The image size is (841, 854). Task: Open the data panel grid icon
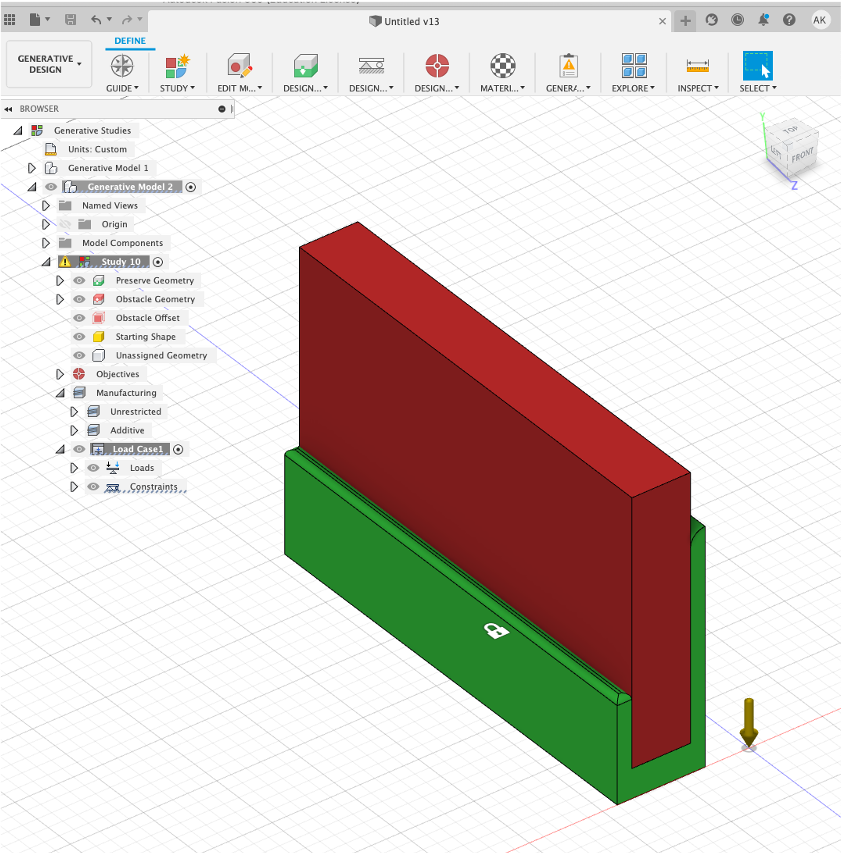coord(9,20)
